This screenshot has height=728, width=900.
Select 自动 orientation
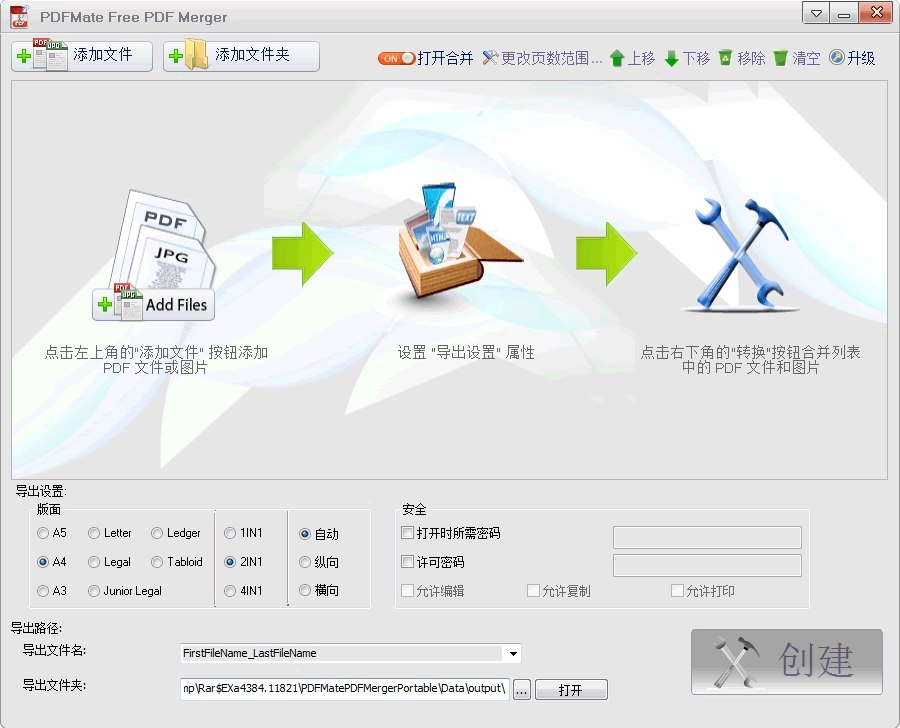pos(305,534)
